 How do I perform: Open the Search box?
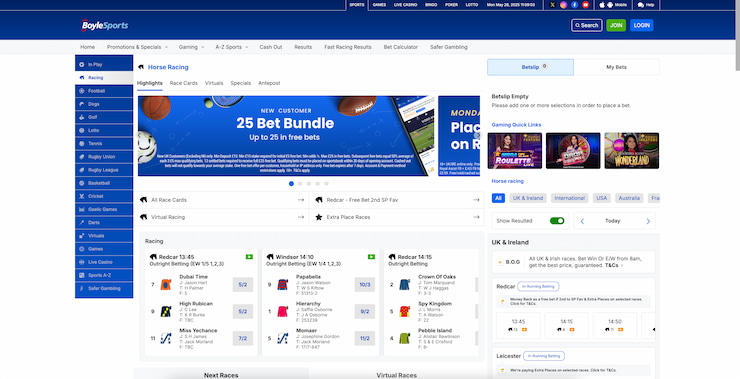(x=586, y=25)
